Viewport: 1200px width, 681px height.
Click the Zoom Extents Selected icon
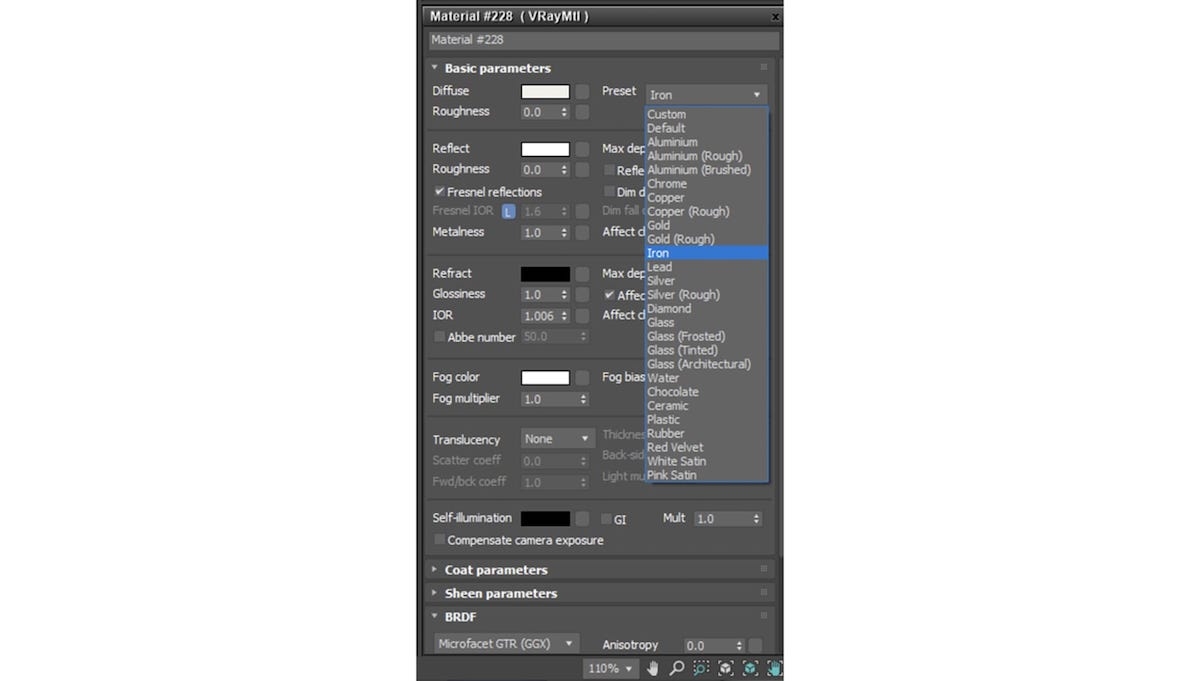(x=751, y=668)
